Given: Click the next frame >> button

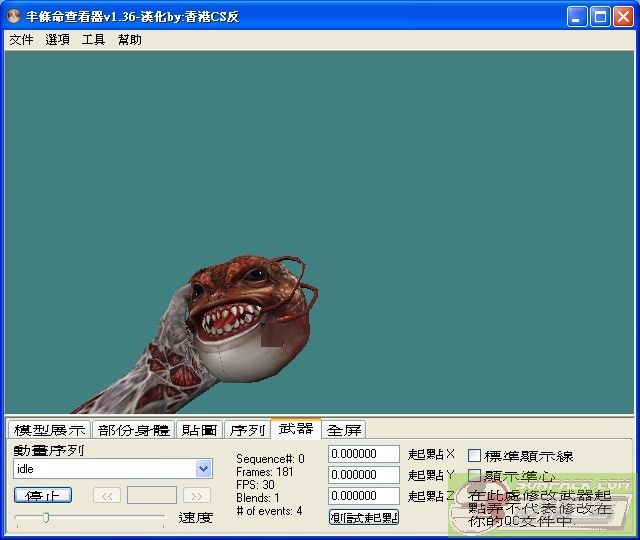Looking at the screenshot, I should click(197, 496).
